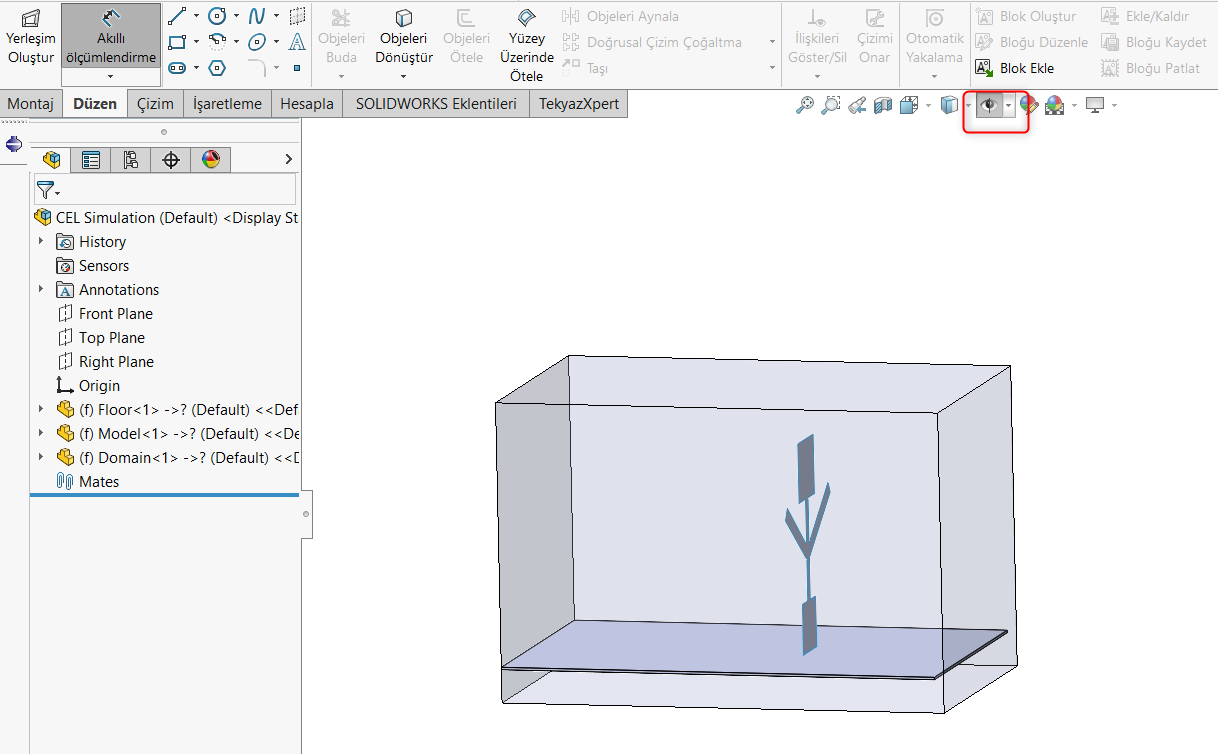
Task: Select the Ellipse sketch tool
Action: pos(258,42)
